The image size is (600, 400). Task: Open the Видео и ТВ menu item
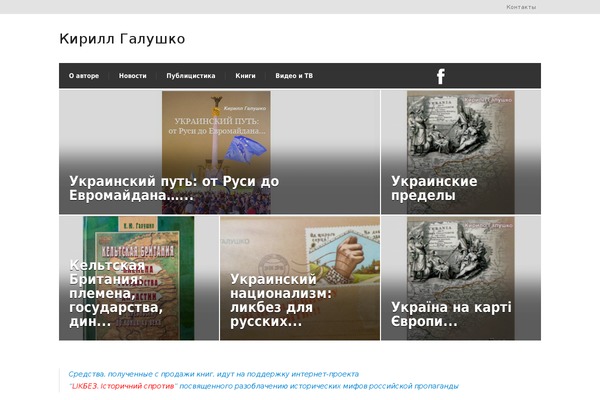(x=294, y=76)
